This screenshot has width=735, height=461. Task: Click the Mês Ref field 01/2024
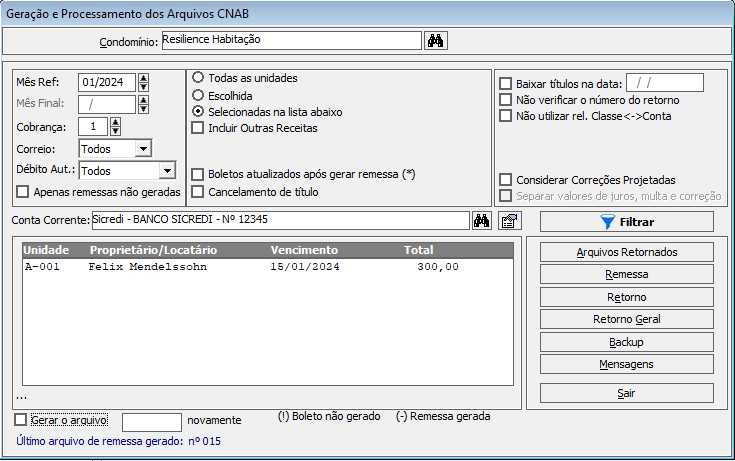107,83
